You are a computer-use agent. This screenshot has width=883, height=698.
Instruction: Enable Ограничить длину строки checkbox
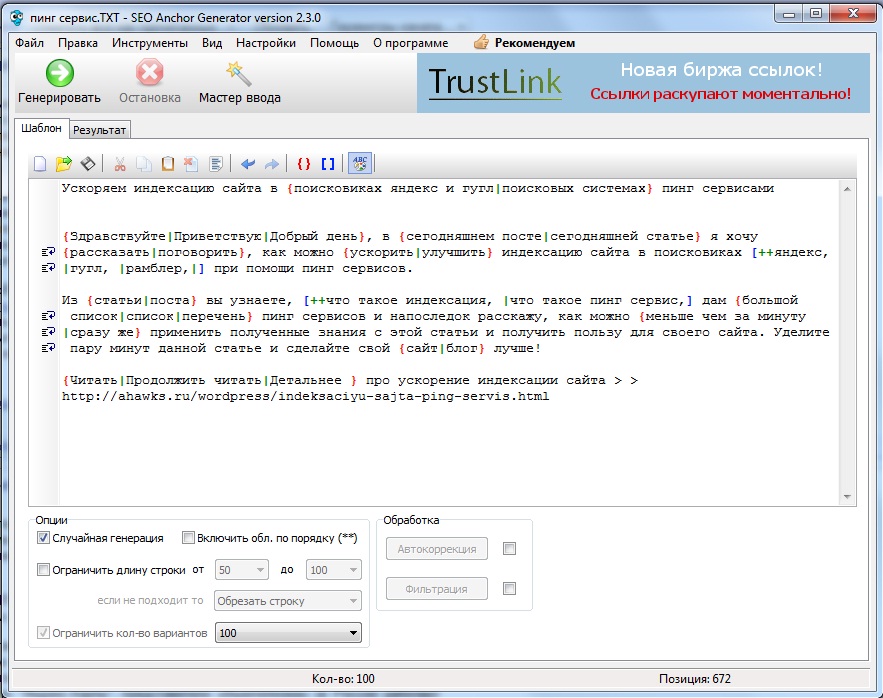click(44, 570)
